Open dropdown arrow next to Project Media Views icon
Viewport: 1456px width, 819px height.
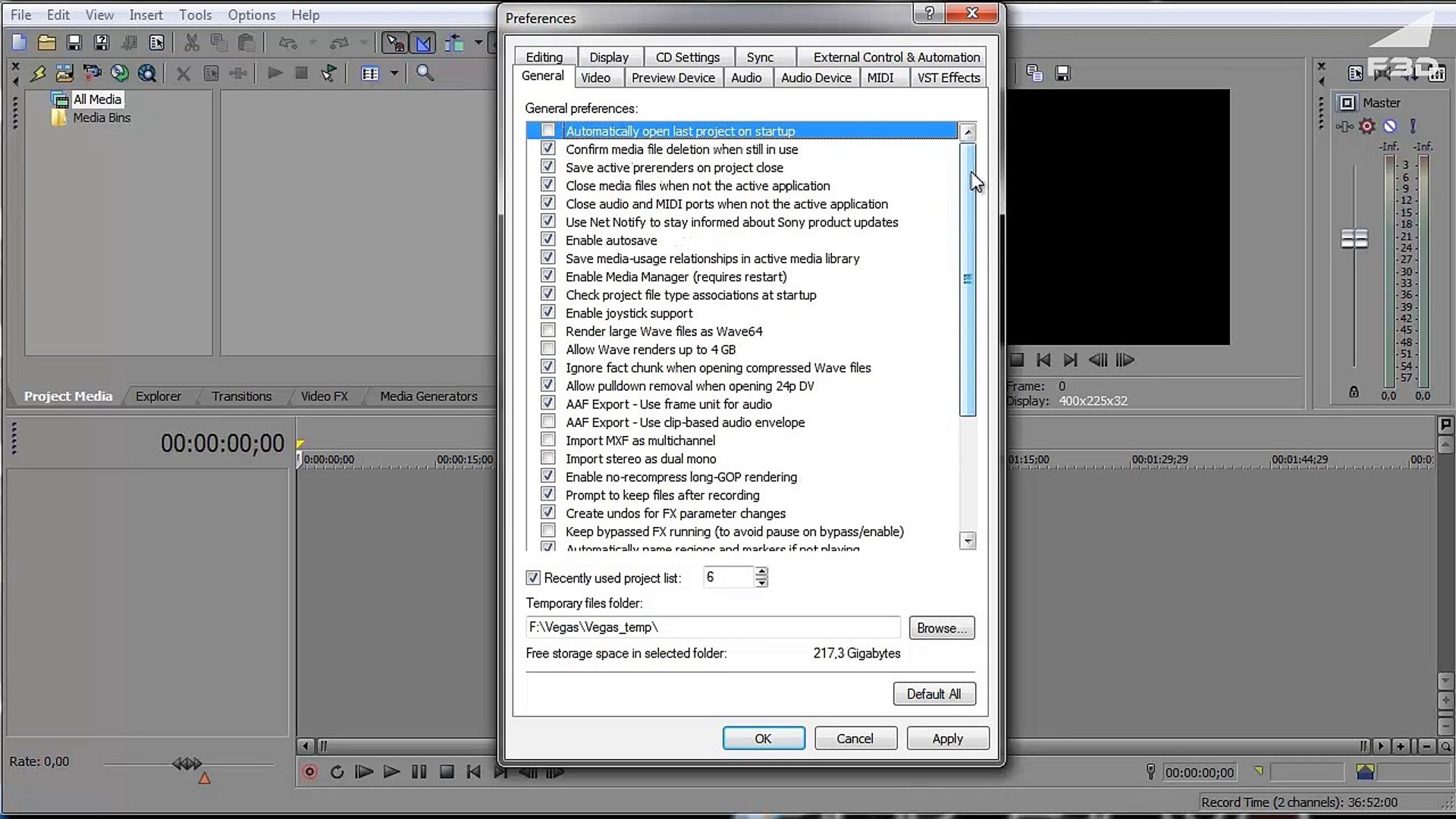click(394, 74)
